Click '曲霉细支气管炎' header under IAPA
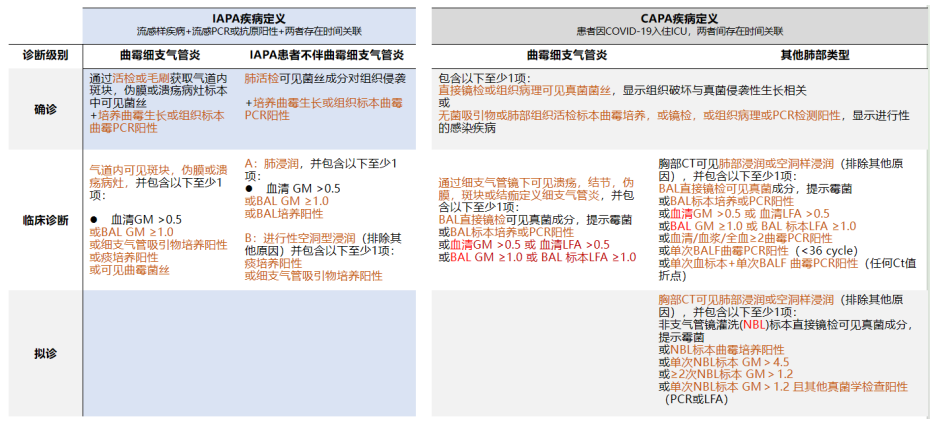This screenshot has height=426, width=935. 160,56
